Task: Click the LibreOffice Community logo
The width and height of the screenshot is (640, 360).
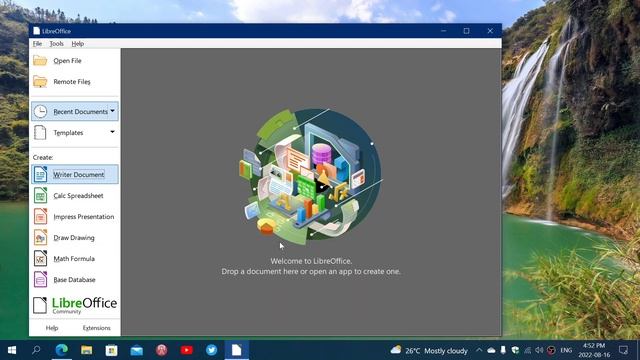Action: pos(75,305)
